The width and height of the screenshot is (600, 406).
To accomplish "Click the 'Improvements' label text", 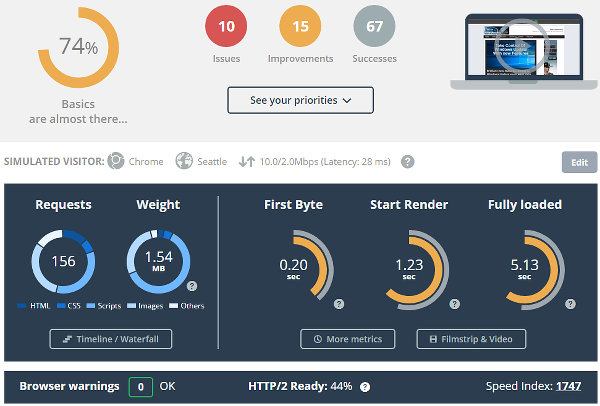I will [x=300, y=59].
